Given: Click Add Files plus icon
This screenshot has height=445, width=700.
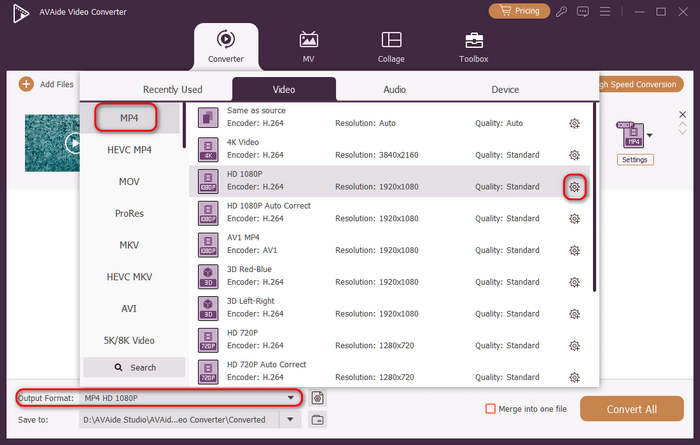Looking at the screenshot, I should pos(26,84).
